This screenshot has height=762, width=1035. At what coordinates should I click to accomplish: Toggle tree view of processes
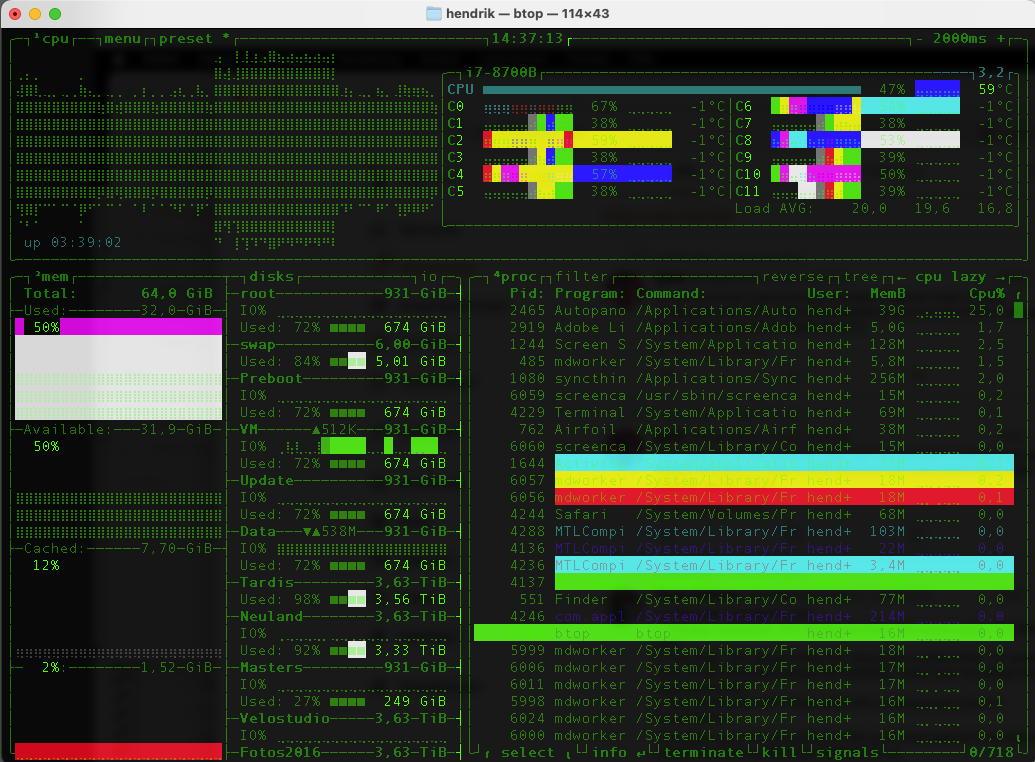click(861, 277)
